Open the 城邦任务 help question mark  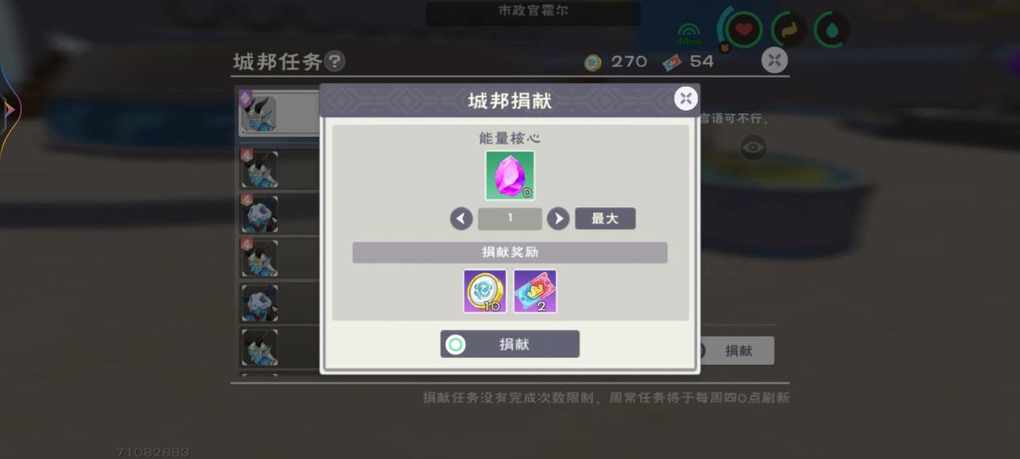[x=334, y=62]
